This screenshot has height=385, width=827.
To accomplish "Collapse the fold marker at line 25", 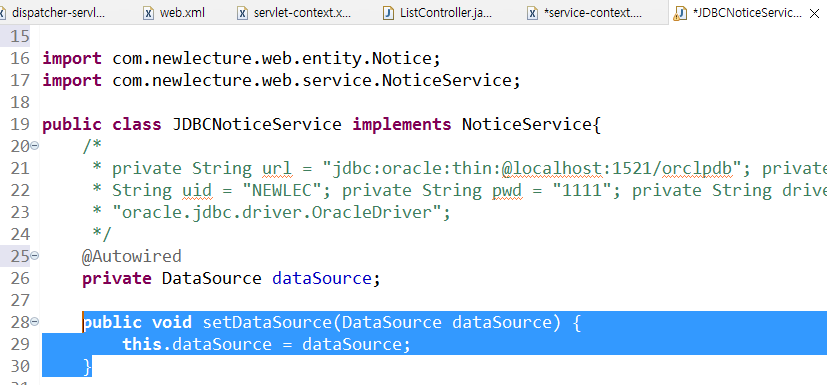I will [x=34, y=256].
